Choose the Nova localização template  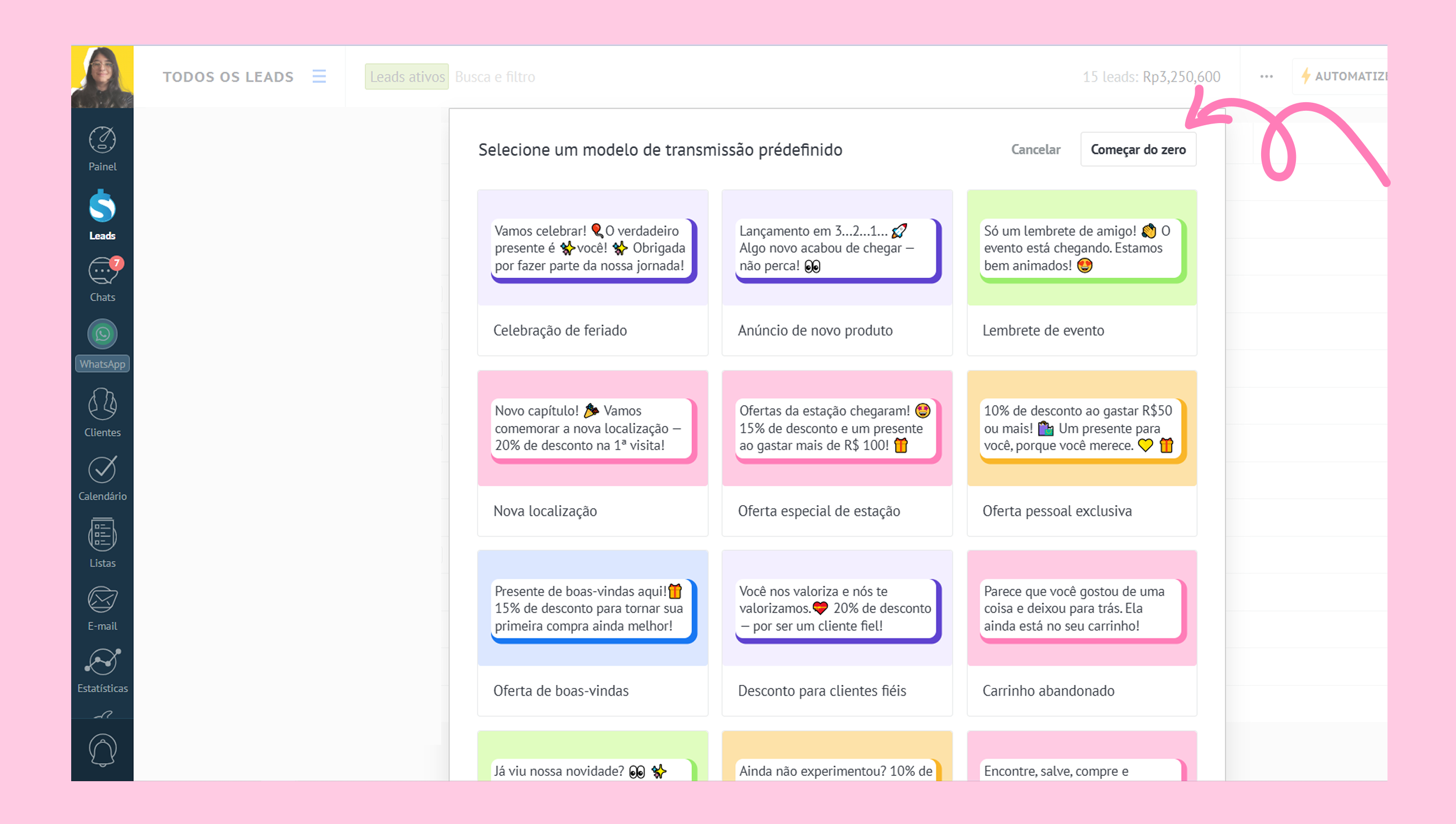point(592,453)
